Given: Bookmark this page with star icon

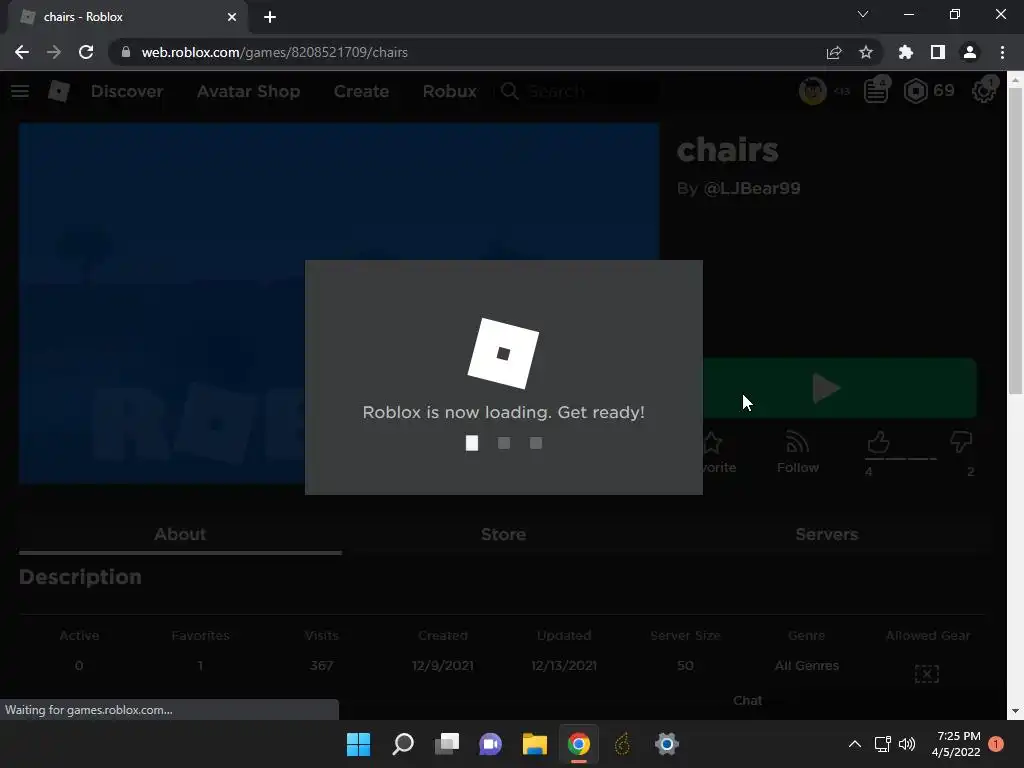Looking at the screenshot, I should tap(866, 52).
